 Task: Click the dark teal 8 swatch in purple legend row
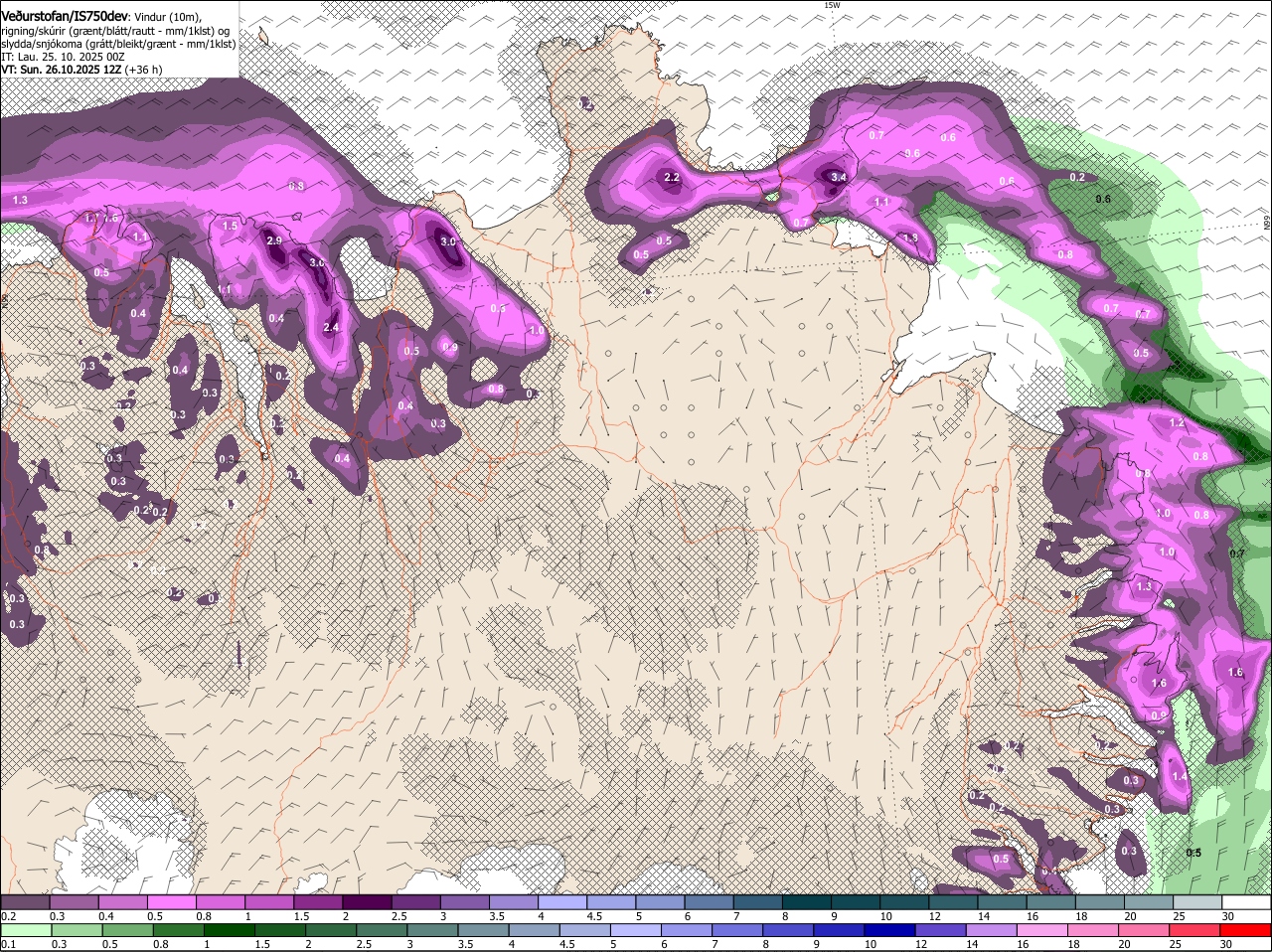point(807,901)
